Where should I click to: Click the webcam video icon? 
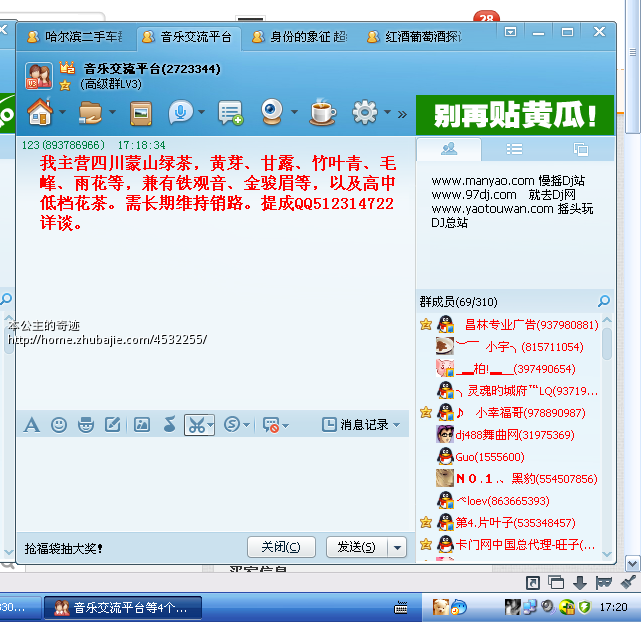pos(271,112)
